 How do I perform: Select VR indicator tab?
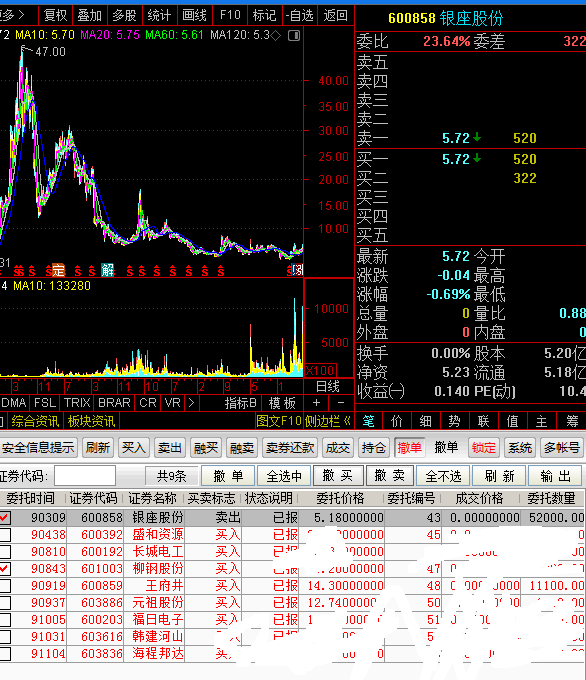pyautogui.click(x=173, y=403)
